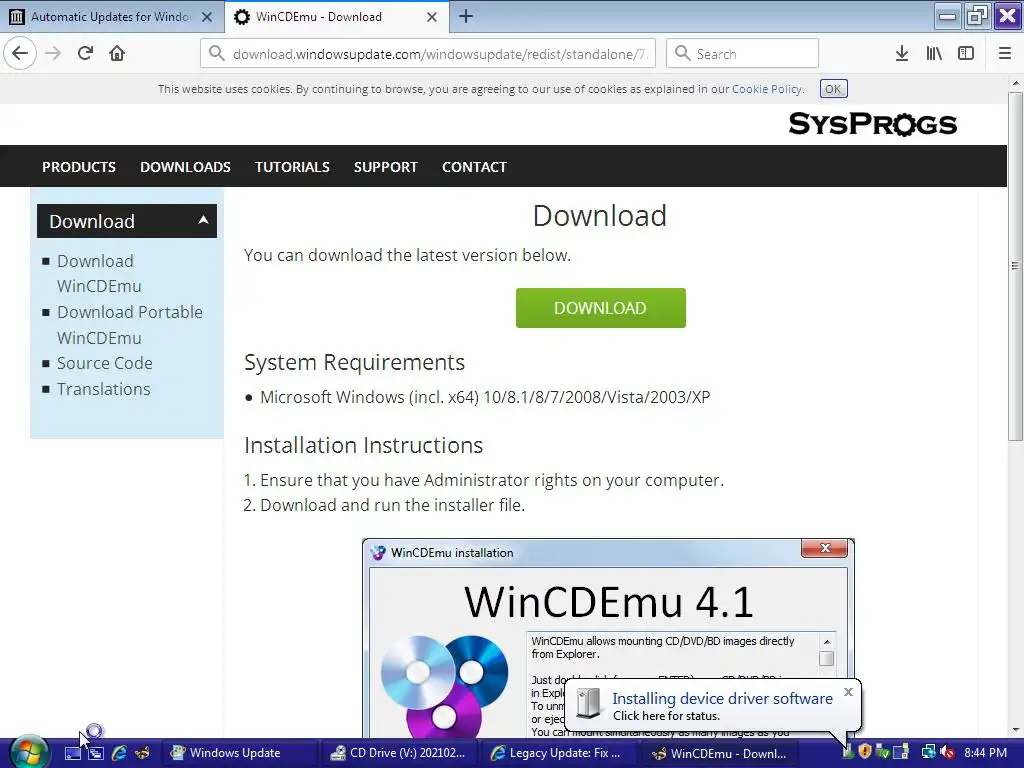The width and height of the screenshot is (1024, 768).
Task: Open the browser home page
Action: click(117, 54)
